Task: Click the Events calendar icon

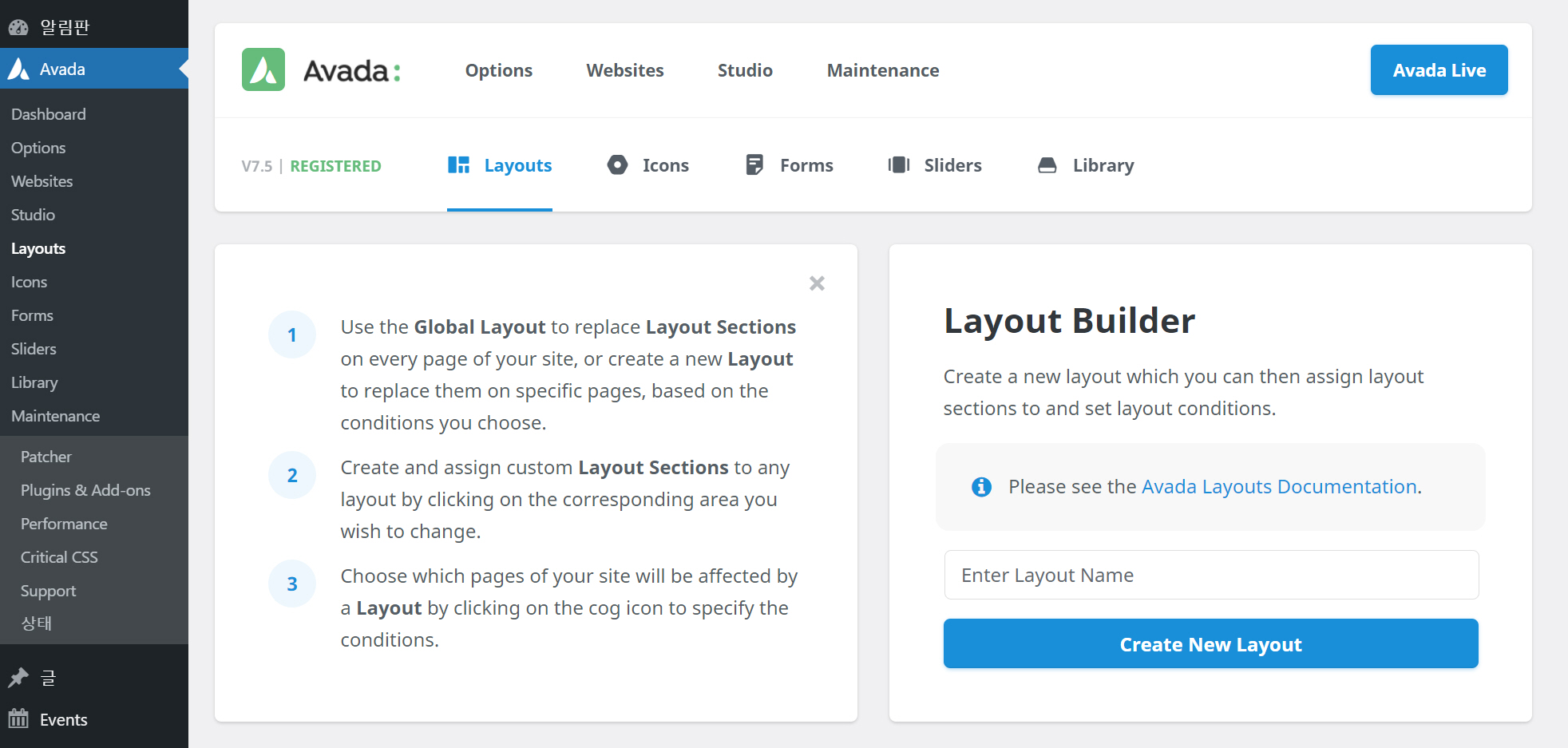Action: click(18, 718)
